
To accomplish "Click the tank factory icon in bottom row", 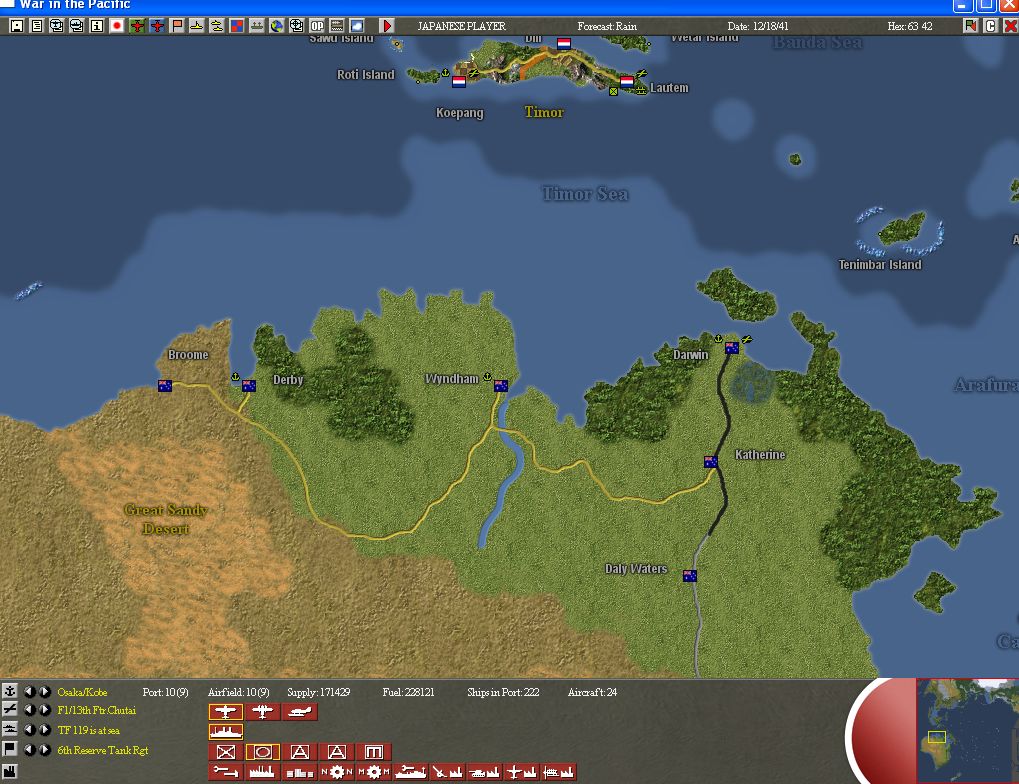I will pyautogui.click(x=485, y=772).
